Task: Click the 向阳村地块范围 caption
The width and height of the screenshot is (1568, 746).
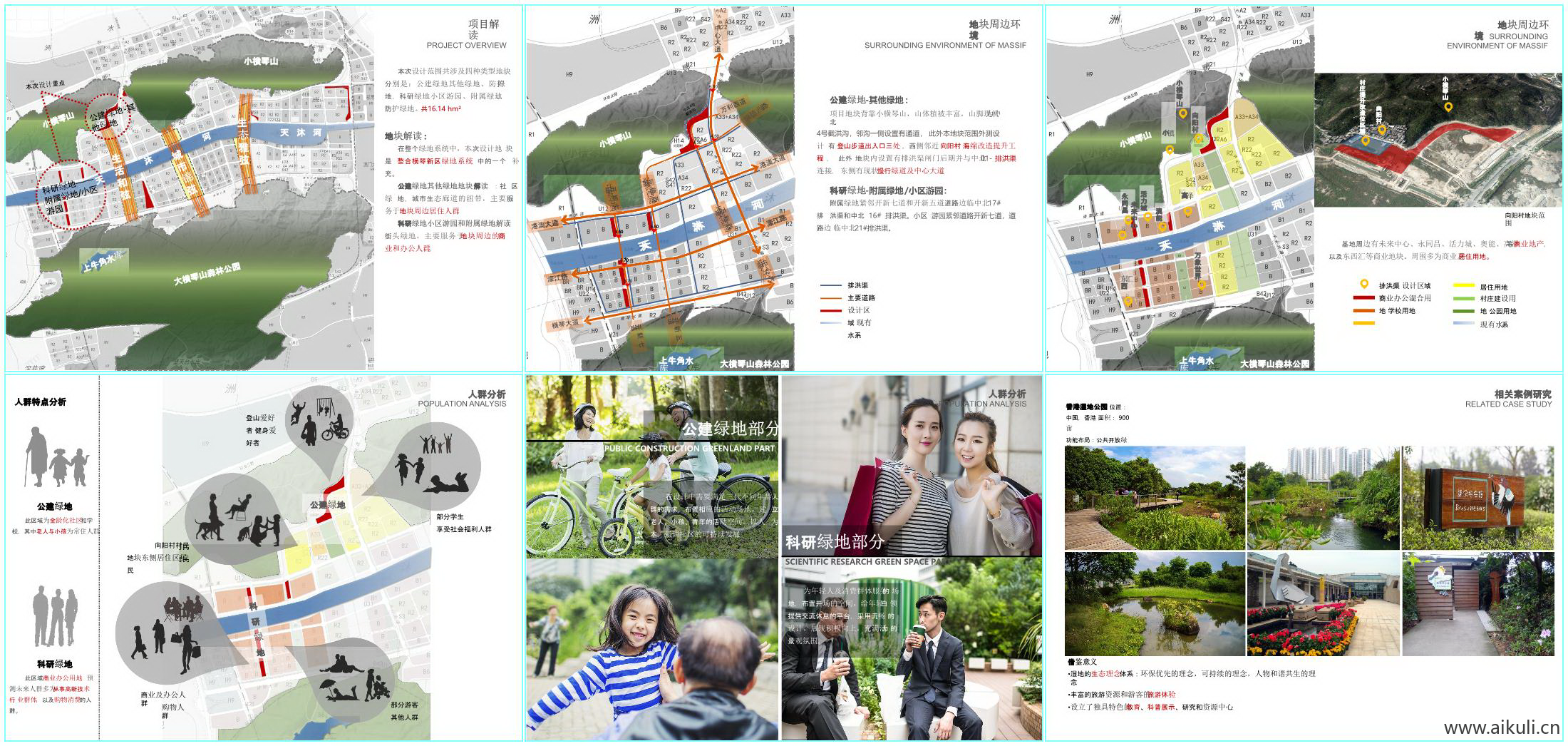Action: click(x=1525, y=219)
